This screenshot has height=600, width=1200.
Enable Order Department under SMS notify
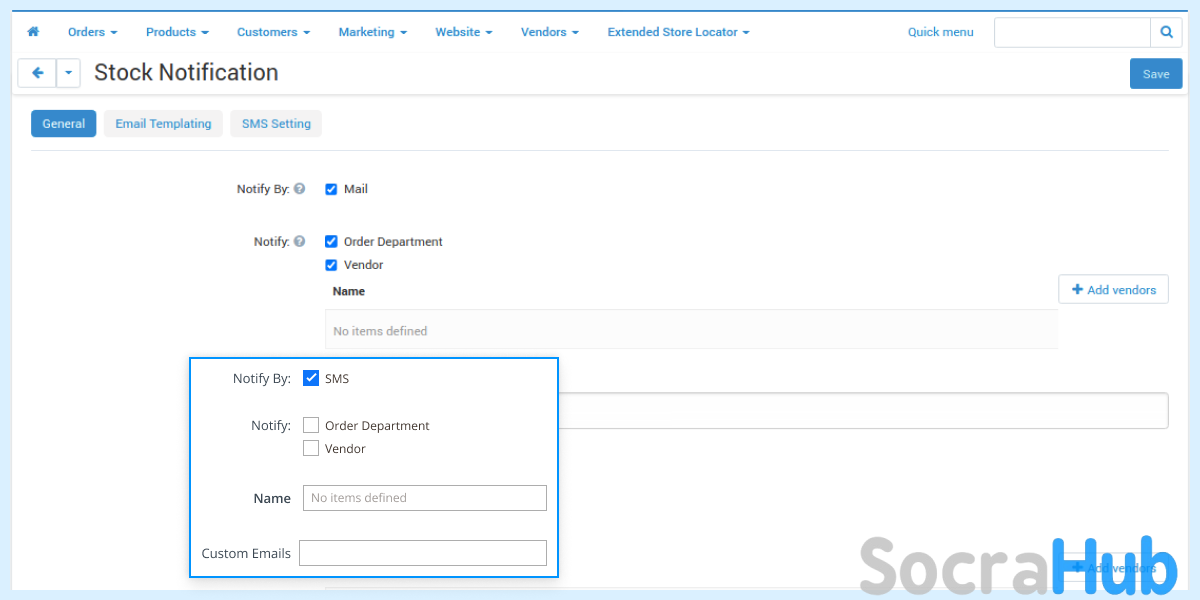311,425
